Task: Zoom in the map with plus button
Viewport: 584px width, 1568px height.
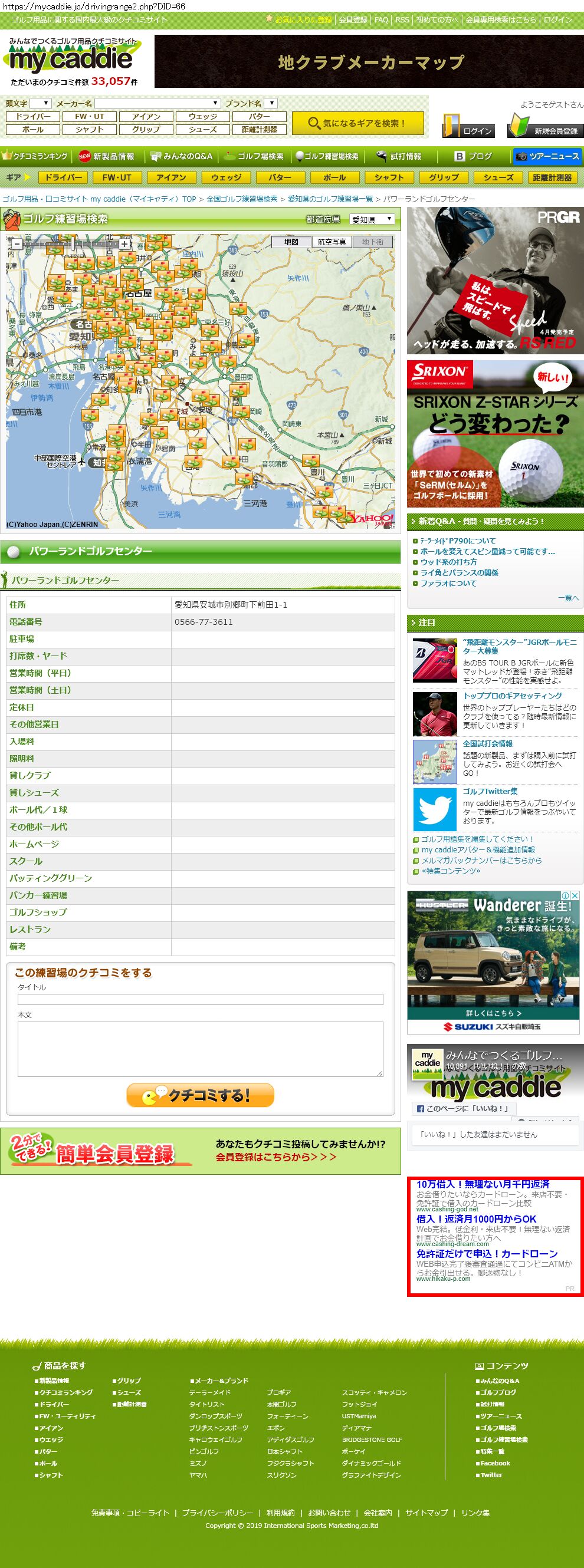Action: (x=124, y=244)
